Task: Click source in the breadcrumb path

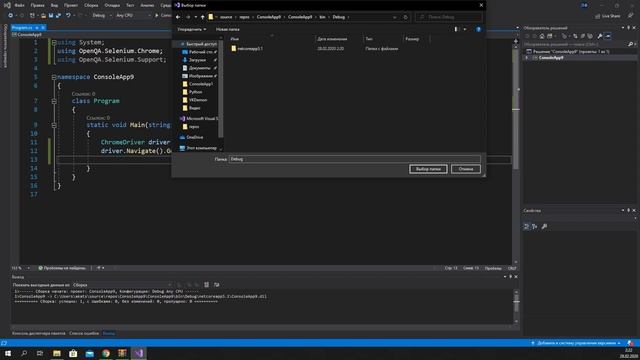Action: click(226, 17)
